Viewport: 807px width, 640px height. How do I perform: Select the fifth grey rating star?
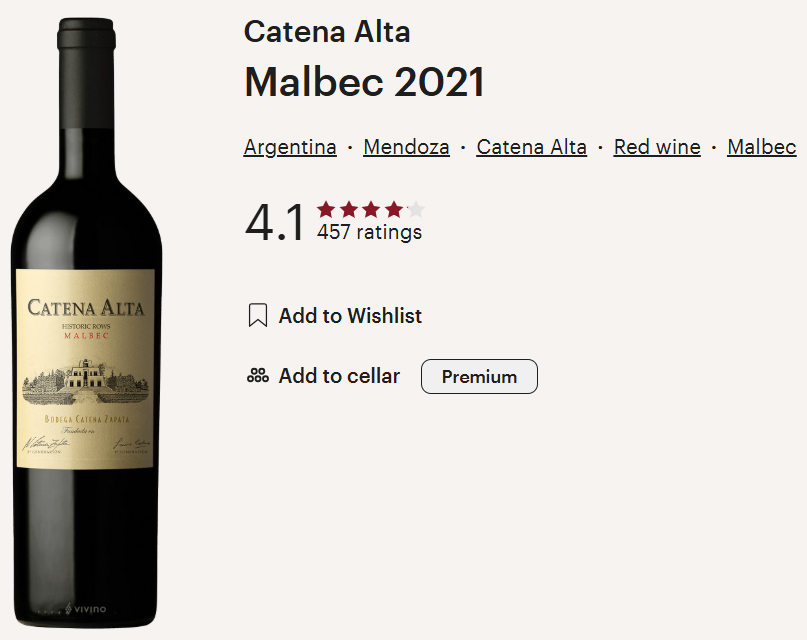416,209
